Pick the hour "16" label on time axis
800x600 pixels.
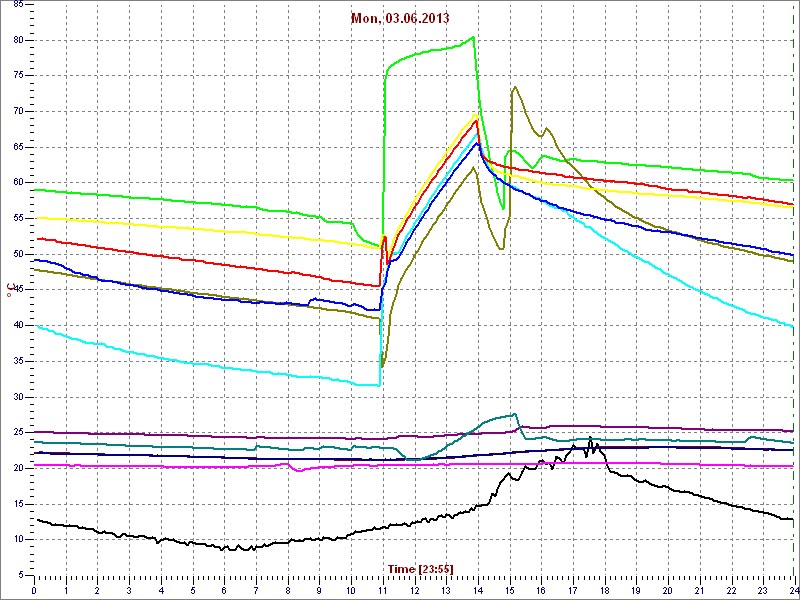point(541,590)
